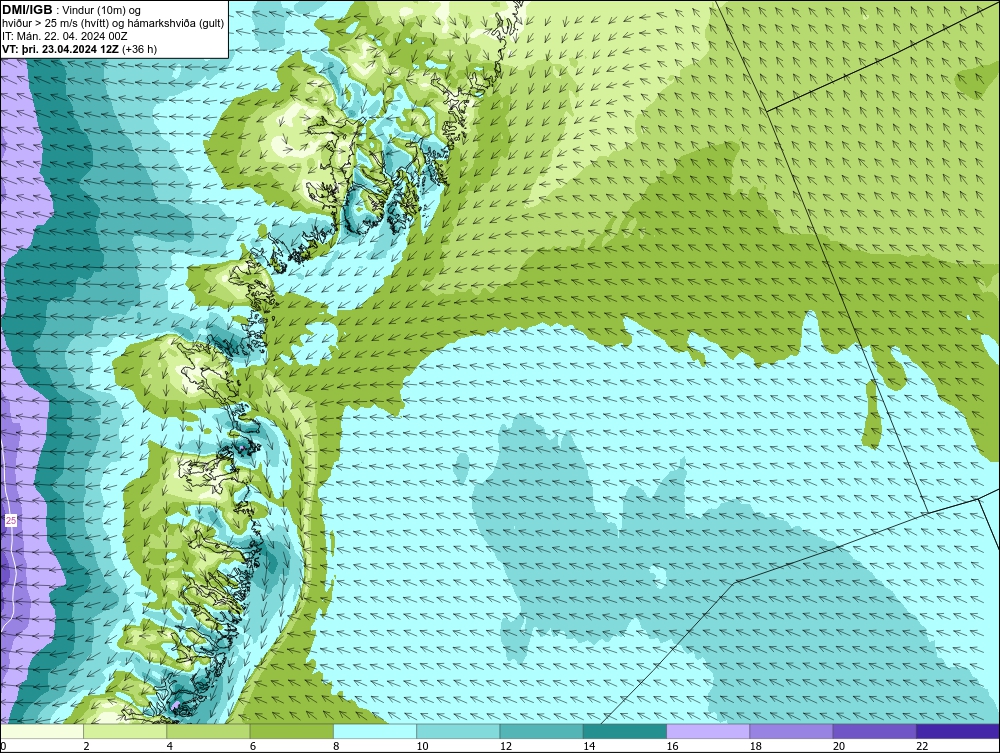Screen dimensions: 1000x753
Task: Click the legend tick label "22"
Action: tap(922, 746)
